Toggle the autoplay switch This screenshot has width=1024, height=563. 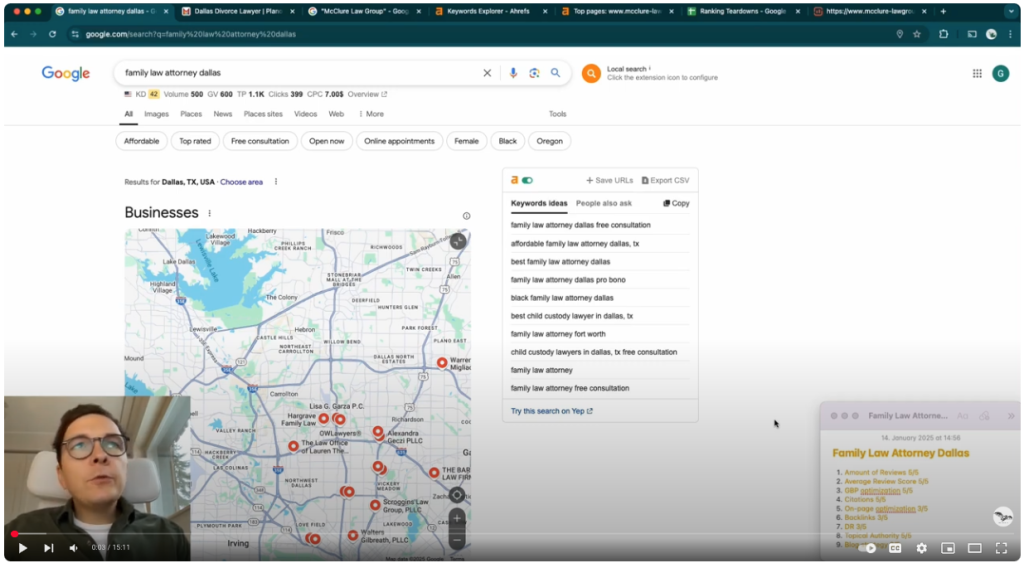(x=869, y=548)
